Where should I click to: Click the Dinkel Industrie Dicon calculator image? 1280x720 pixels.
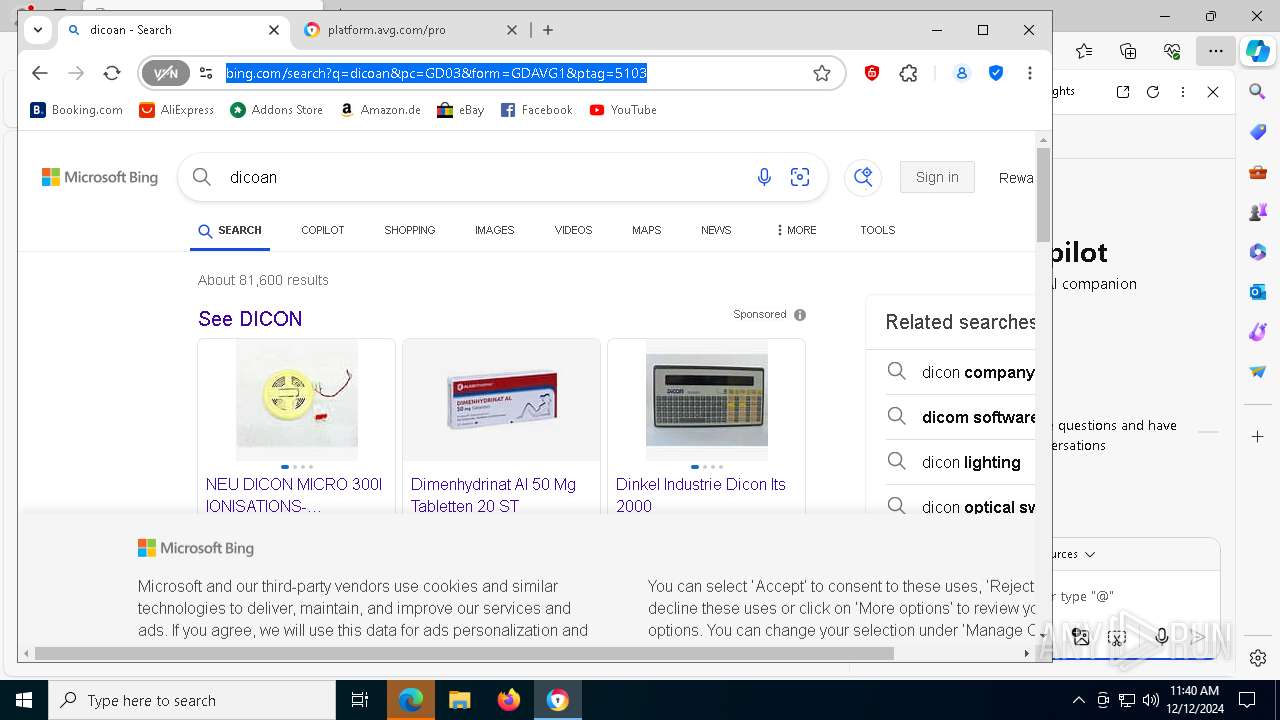pyautogui.click(x=707, y=400)
